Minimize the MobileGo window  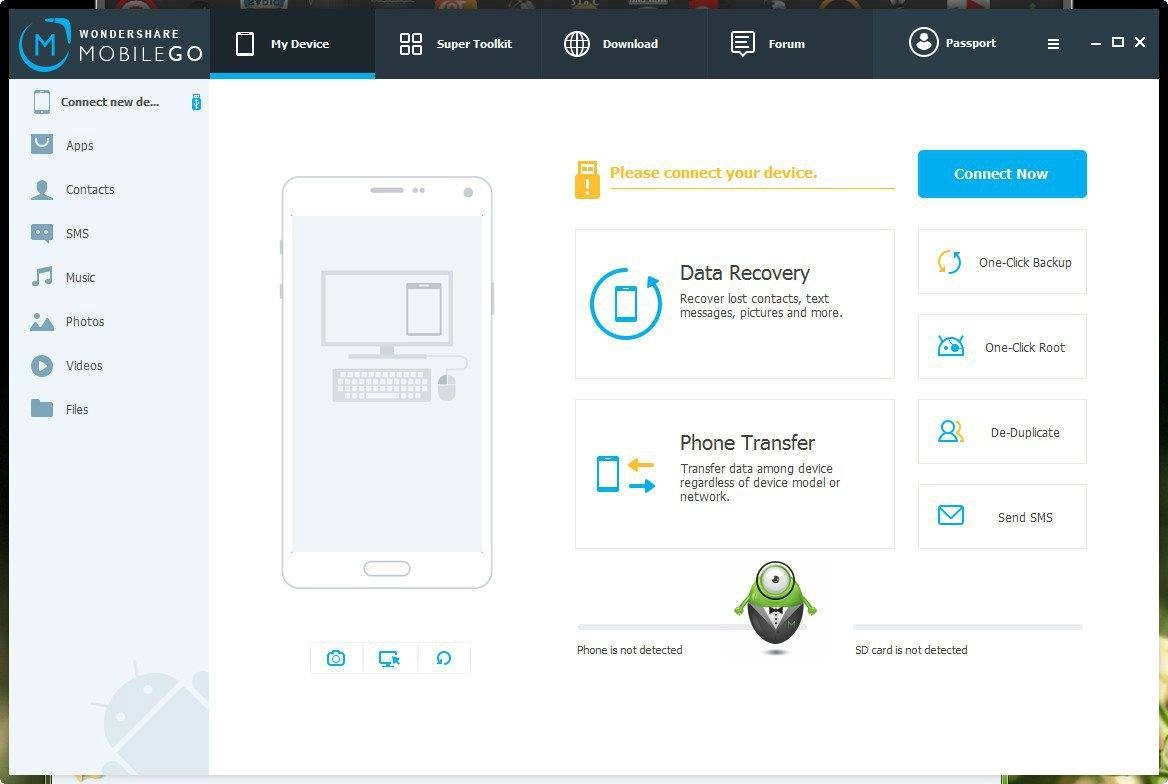tap(1096, 43)
